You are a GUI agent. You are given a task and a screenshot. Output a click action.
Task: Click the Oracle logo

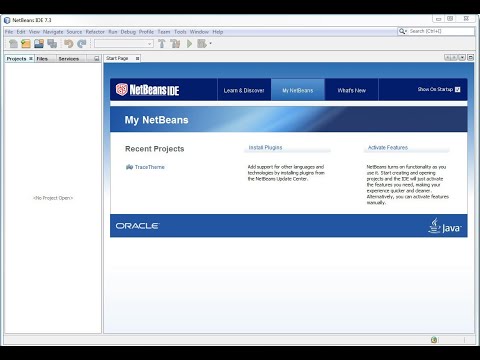coord(137,226)
